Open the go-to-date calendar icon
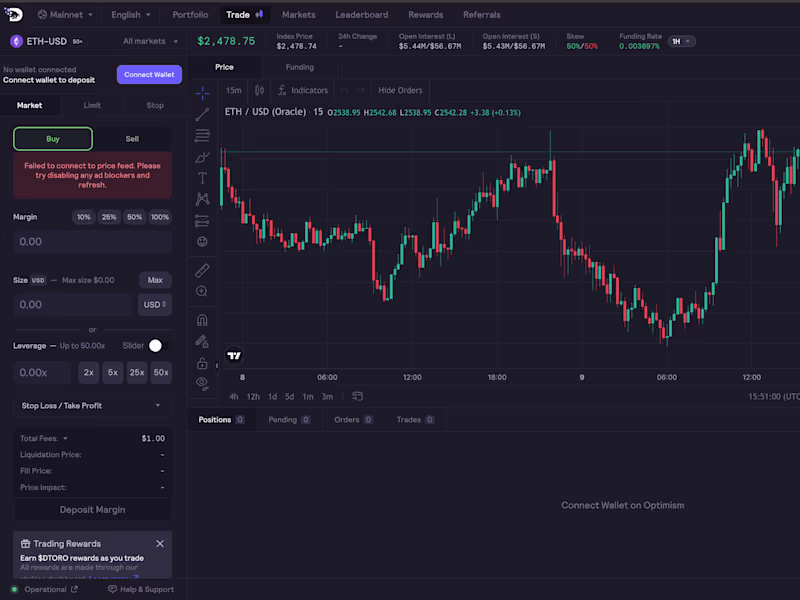Viewport: 800px width, 600px height. [x=357, y=396]
